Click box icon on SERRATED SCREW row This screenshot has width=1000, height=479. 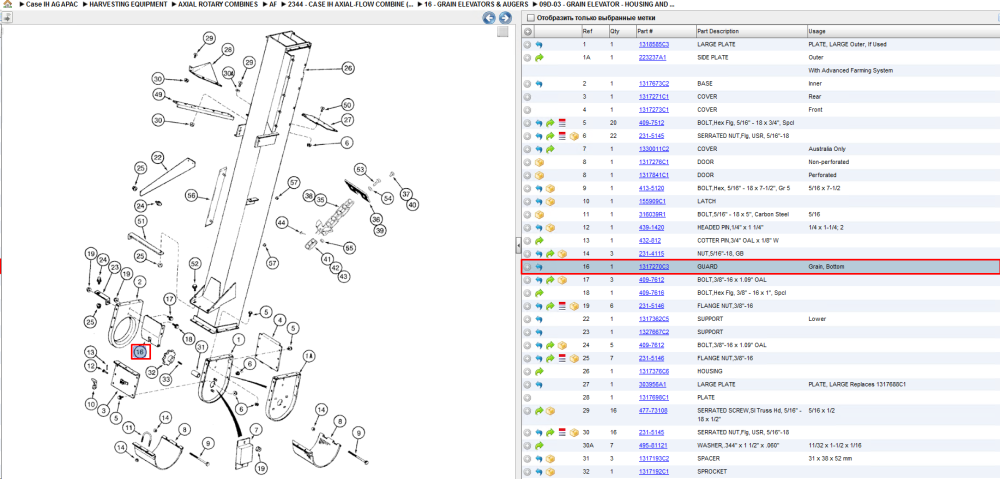coord(550,410)
